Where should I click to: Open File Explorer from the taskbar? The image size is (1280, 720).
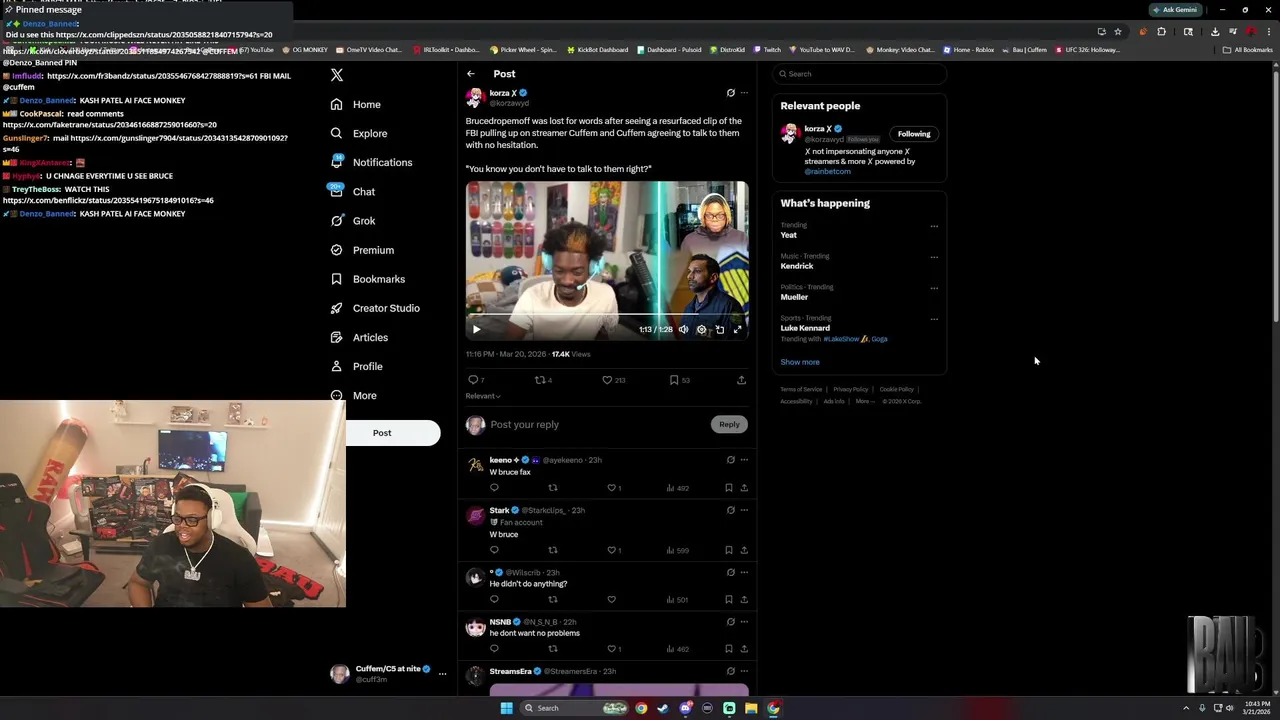click(751, 708)
